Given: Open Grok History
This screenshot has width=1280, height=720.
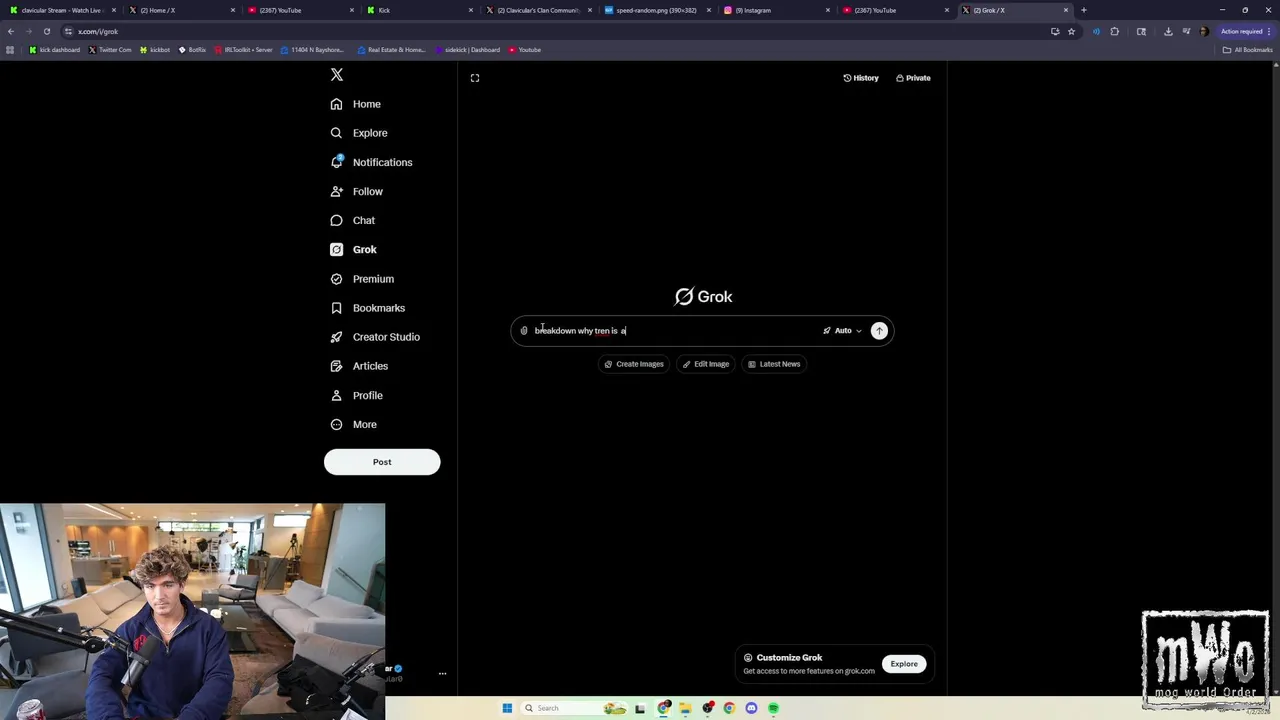Looking at the screenshot, I should coord(861,78).
